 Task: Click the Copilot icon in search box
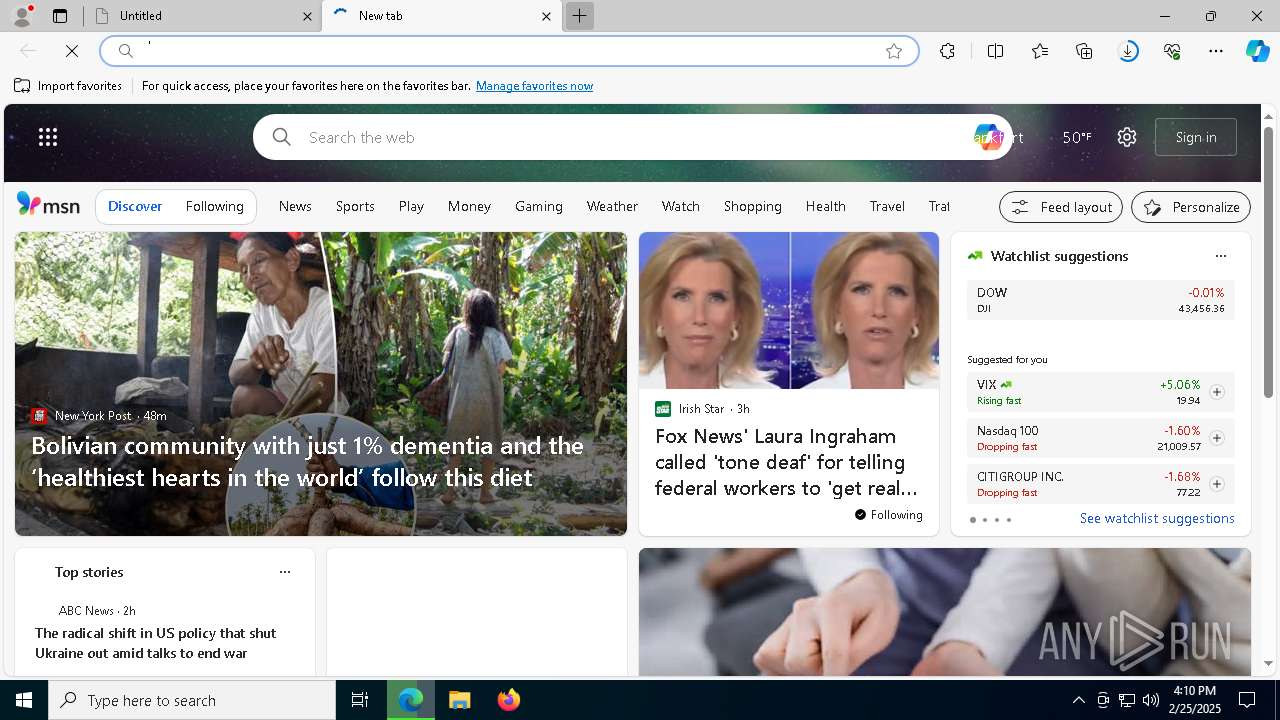[987, 137]
